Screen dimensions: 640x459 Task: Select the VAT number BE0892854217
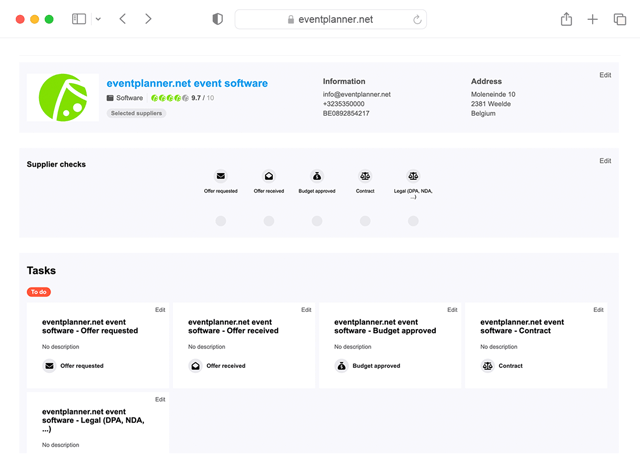[346, 113]
